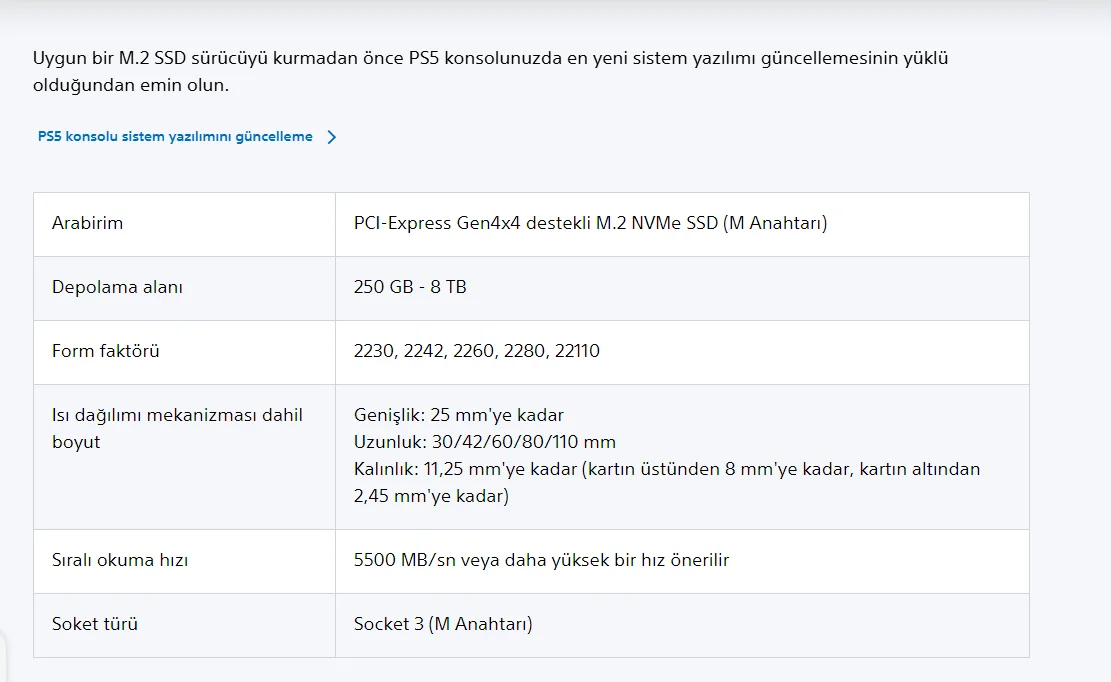Select the Uzunluk: 30/42/60/80/110 mm line

485,442
